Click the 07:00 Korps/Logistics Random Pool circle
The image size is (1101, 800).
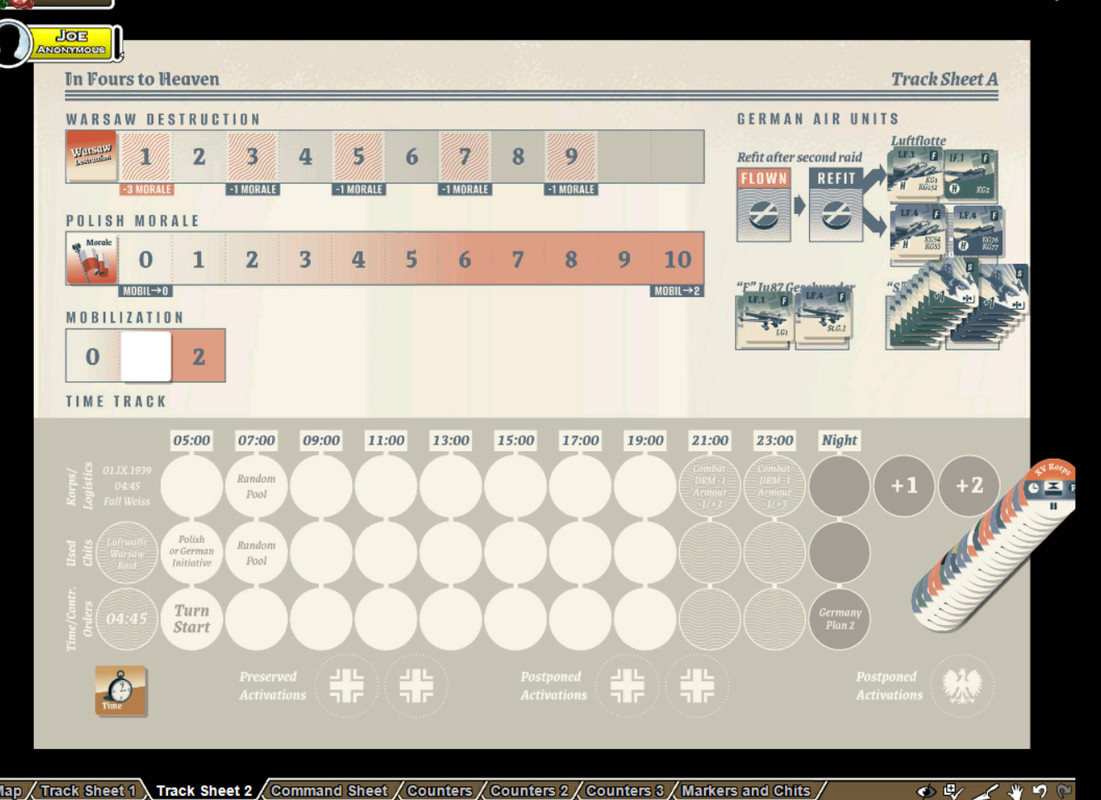(x=256, y=485)
